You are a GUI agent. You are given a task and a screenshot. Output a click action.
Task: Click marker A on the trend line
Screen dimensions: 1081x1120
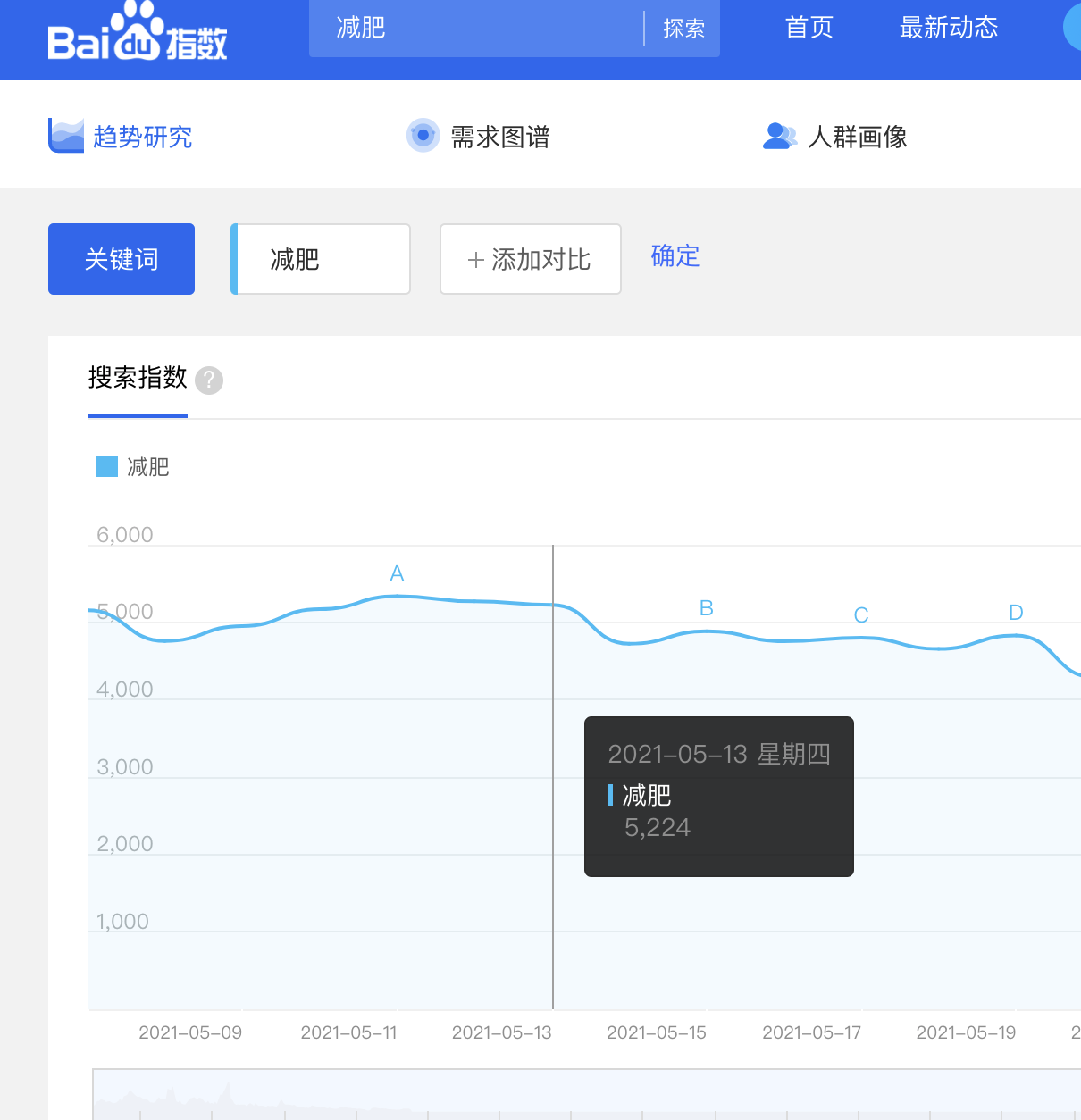[397, 573]
